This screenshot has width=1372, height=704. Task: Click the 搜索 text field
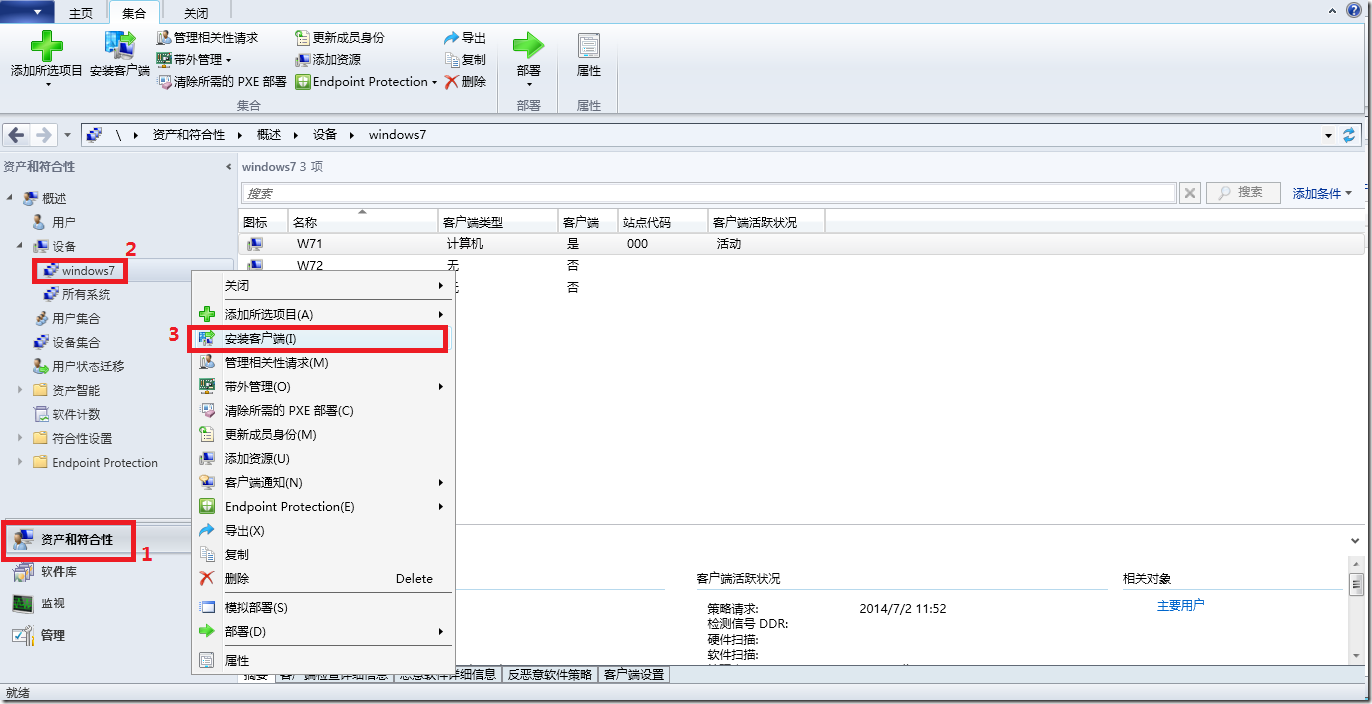709,193
